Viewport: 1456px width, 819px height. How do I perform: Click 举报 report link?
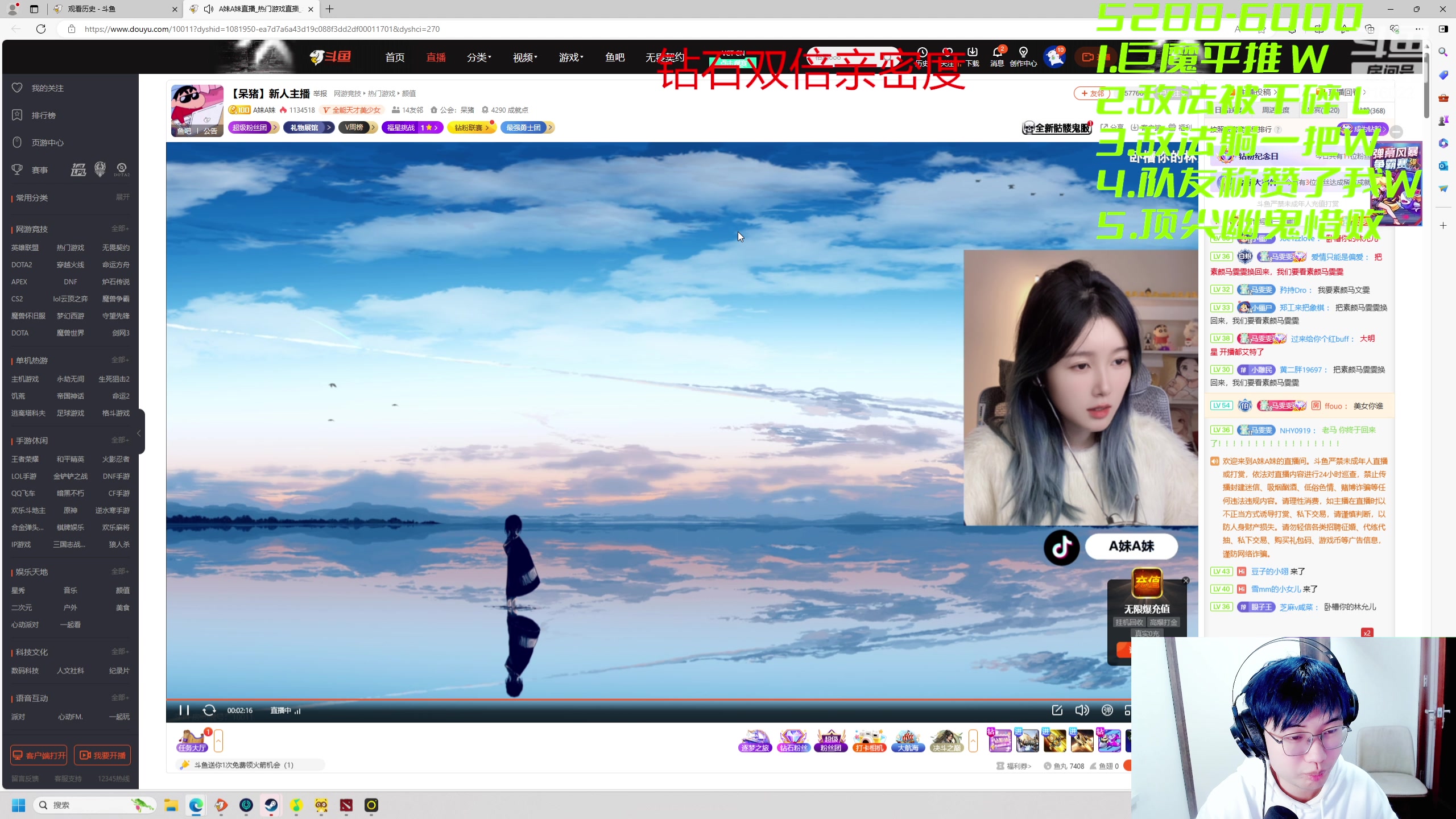point(320,94)
